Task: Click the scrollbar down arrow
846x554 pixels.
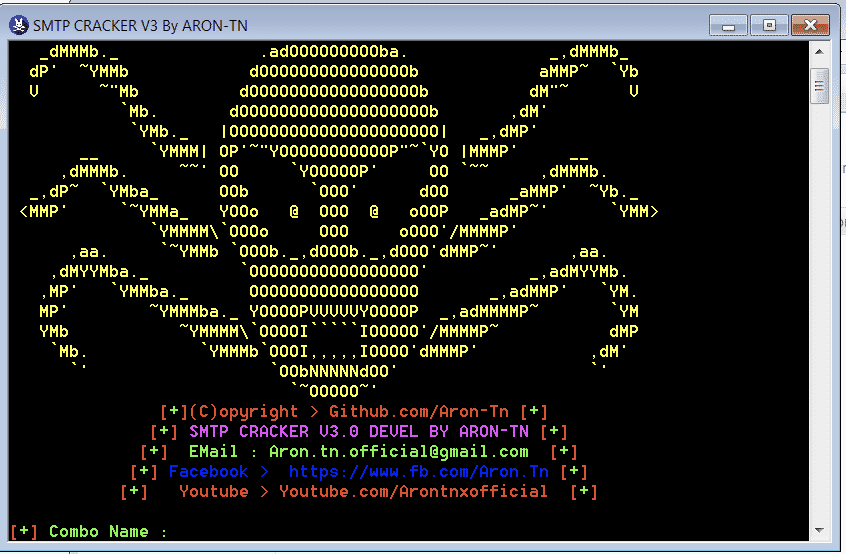Action: (x=819, y=530)
